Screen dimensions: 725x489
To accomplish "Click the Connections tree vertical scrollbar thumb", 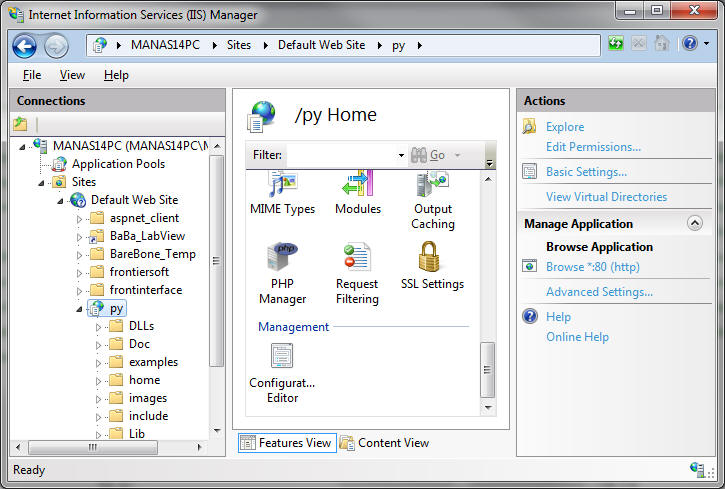I will pos(216,261).
